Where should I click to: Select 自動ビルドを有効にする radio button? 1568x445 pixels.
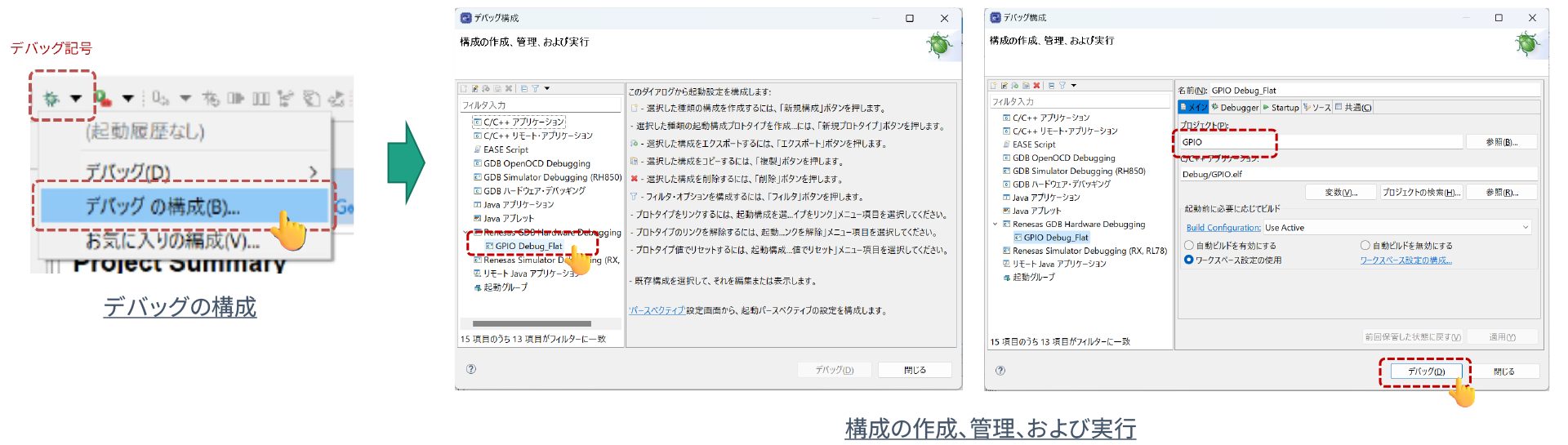click(x=1189, y=245)
